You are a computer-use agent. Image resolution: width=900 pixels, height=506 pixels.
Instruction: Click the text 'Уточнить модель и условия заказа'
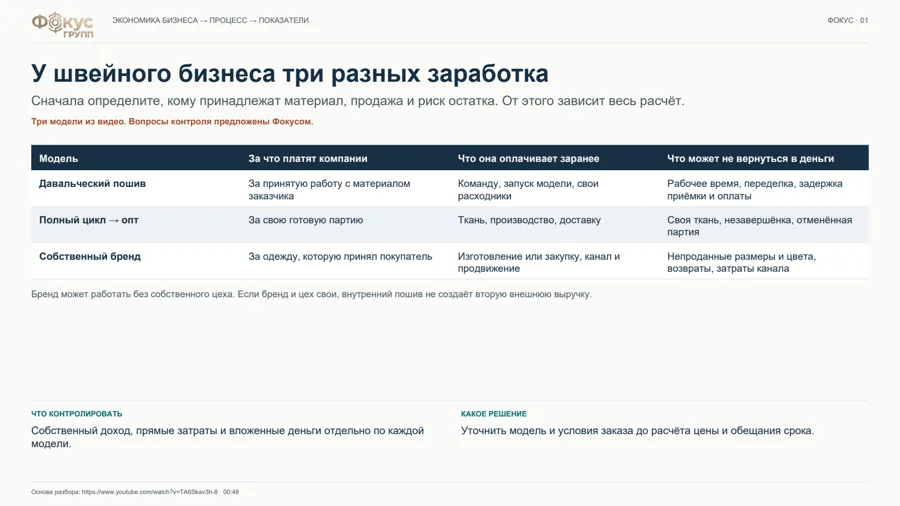tap(637, 431)
